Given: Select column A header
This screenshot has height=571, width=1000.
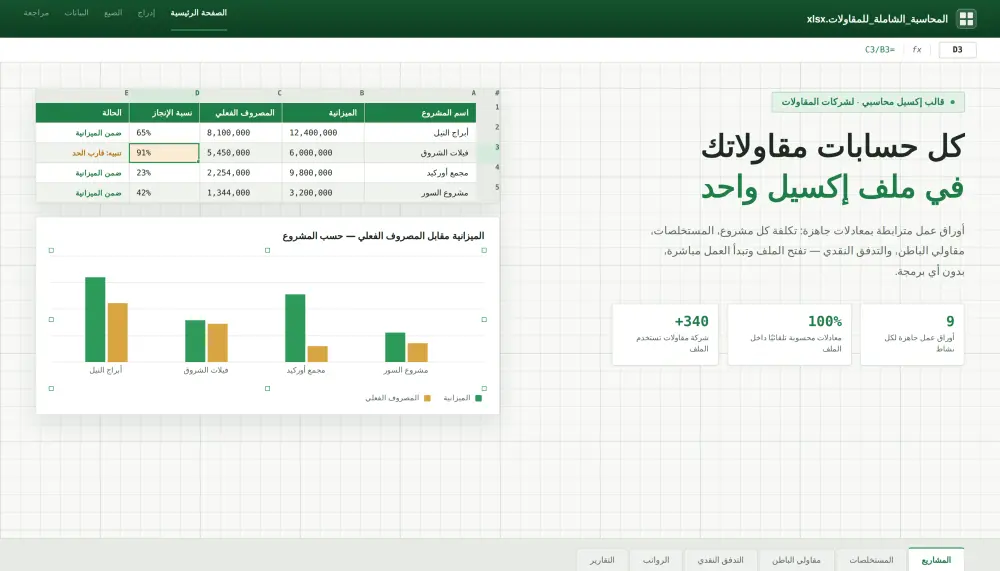Looking at the screenshot, I should point(420,93).
